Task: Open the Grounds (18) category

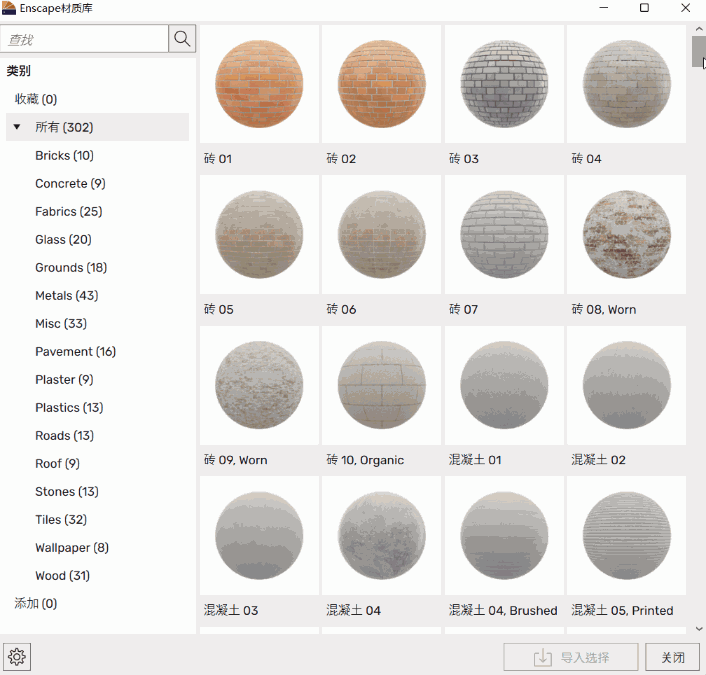Action: tap(71, 267)
